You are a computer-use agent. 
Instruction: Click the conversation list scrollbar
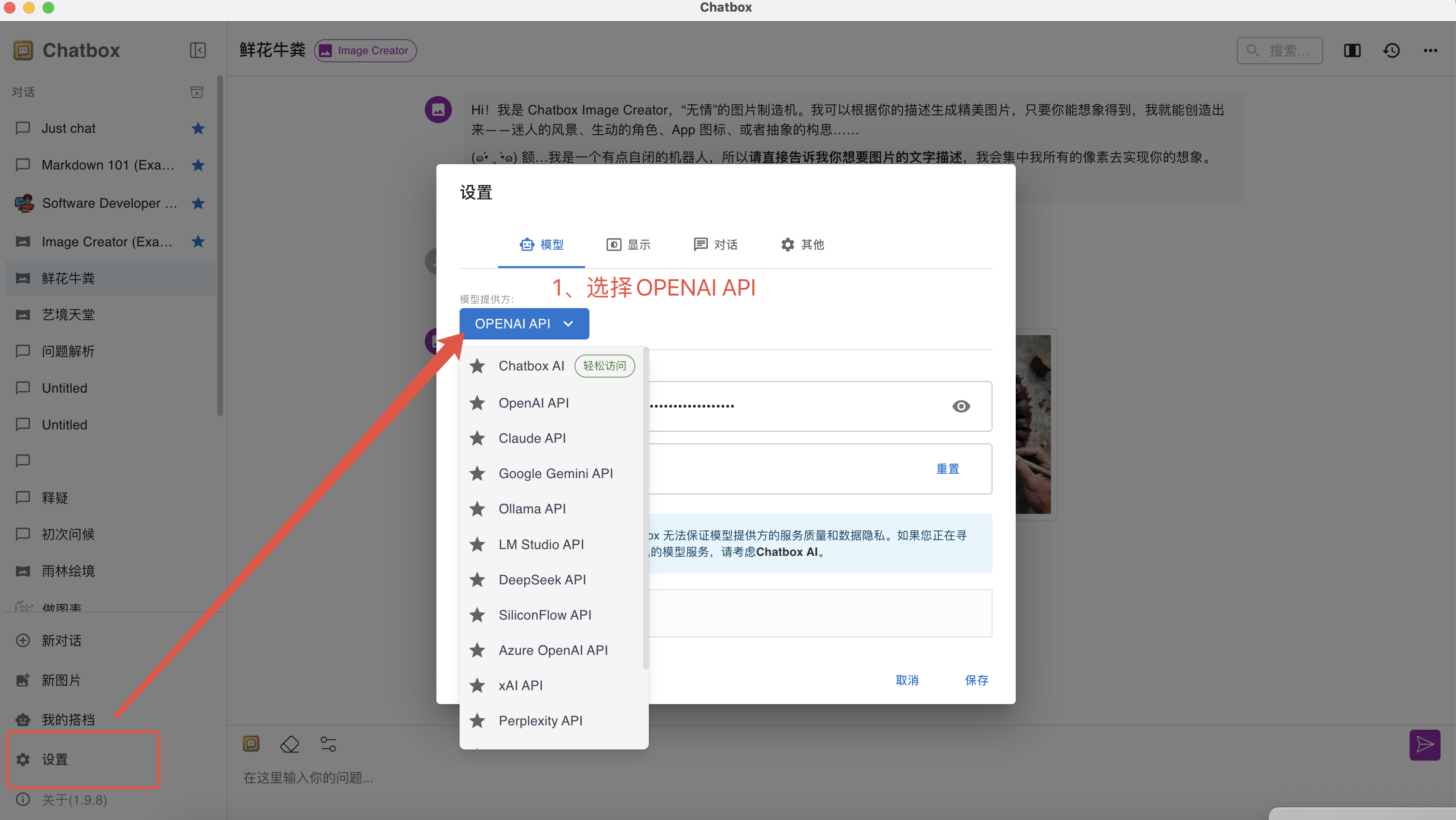coord(221,246)
